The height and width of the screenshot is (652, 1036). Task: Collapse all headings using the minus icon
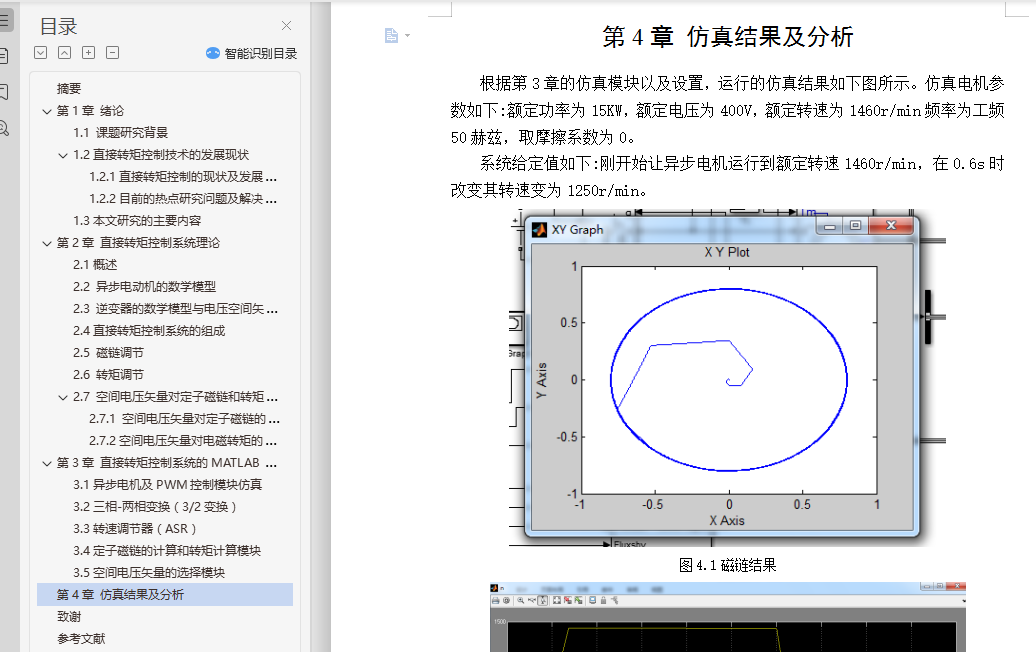tap(111, 54)
